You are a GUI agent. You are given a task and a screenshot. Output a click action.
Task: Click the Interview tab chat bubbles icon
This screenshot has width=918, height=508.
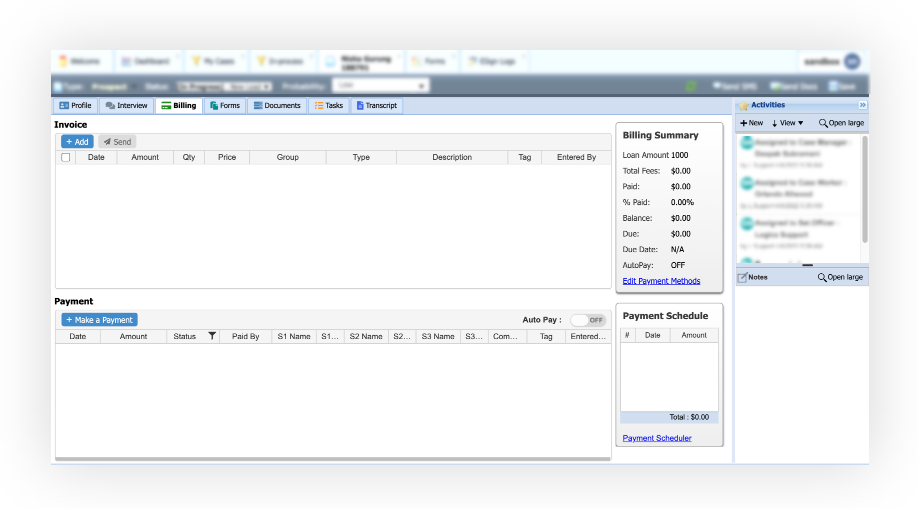click(x=110, y=106)
